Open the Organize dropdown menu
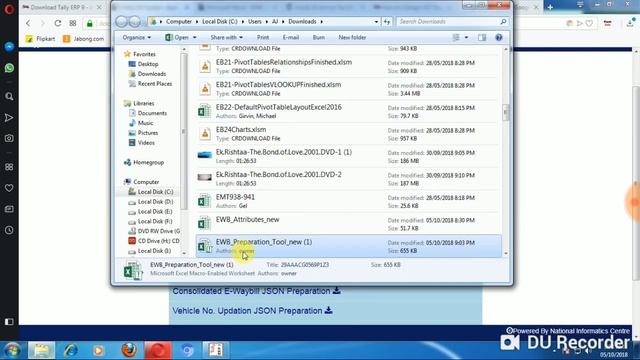The image size is (640, 360). pyautogui.click(x=137, y=38)
